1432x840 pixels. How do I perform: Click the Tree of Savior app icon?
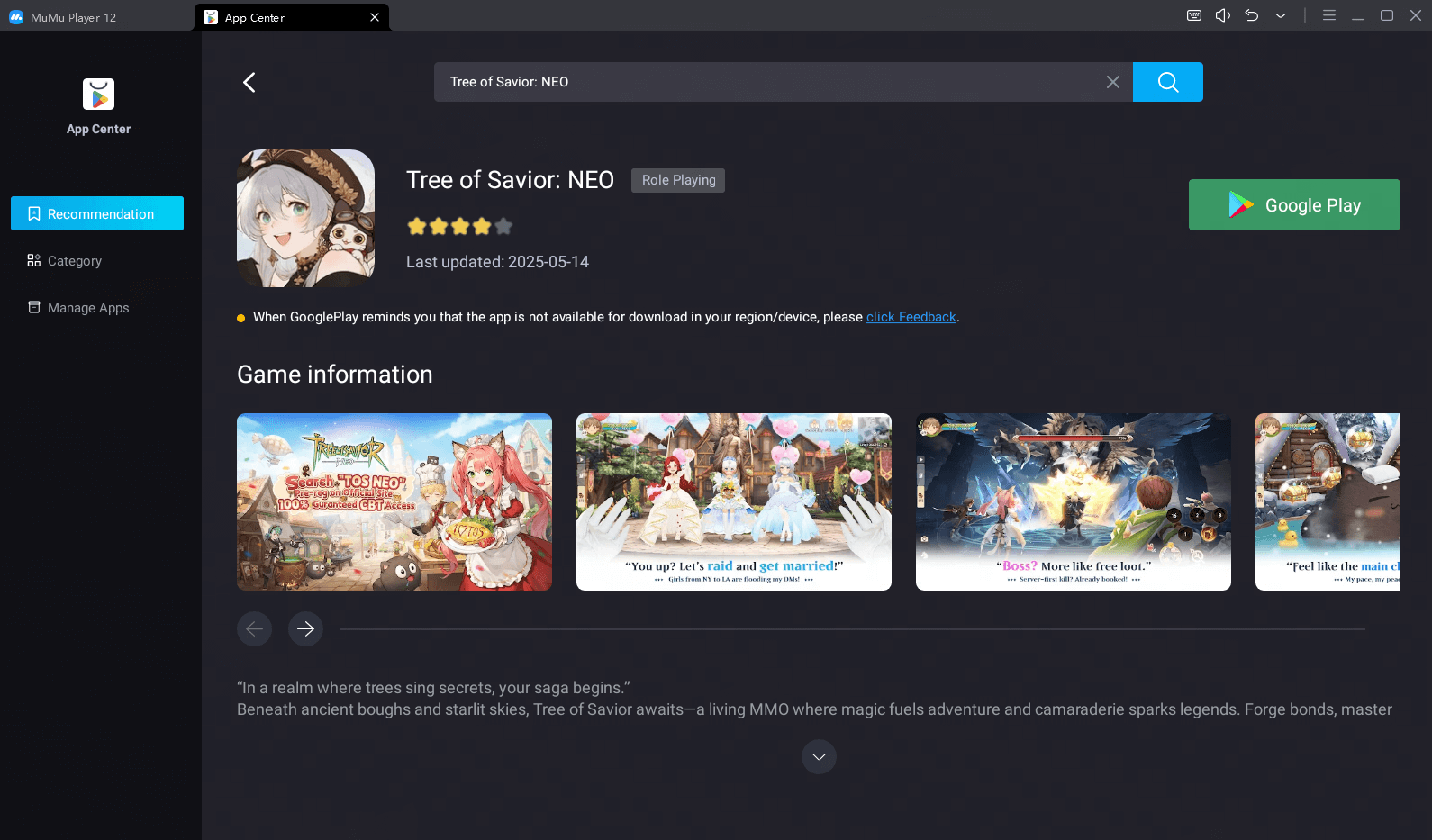click(305, 218)
